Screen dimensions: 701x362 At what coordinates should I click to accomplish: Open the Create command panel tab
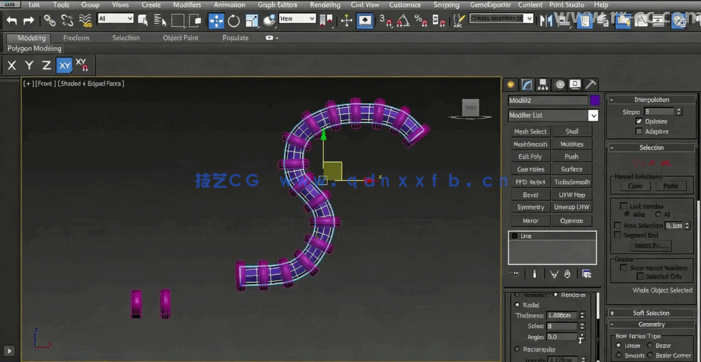coord(511,84)
